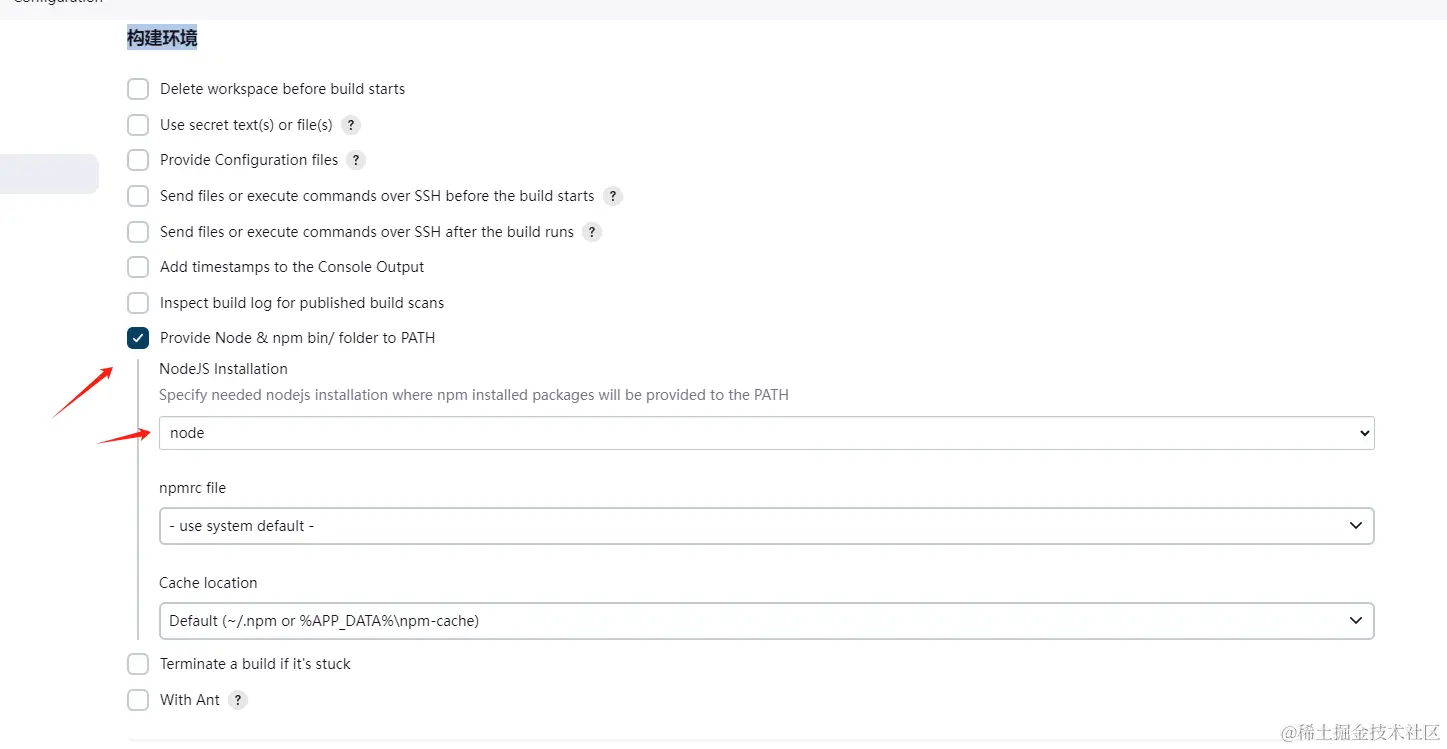
Task: Open the Cache location dropdown
Action: pos(766,621)
